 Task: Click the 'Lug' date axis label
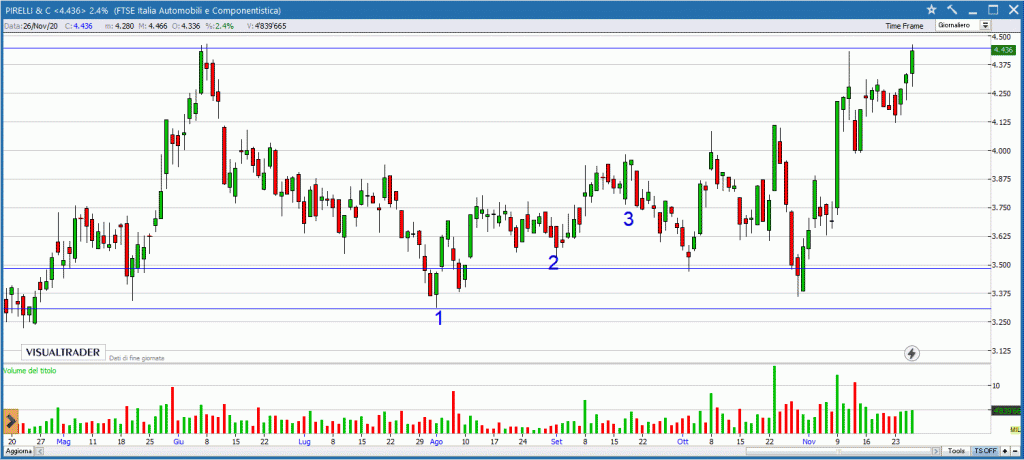click(x=304, y=442)
